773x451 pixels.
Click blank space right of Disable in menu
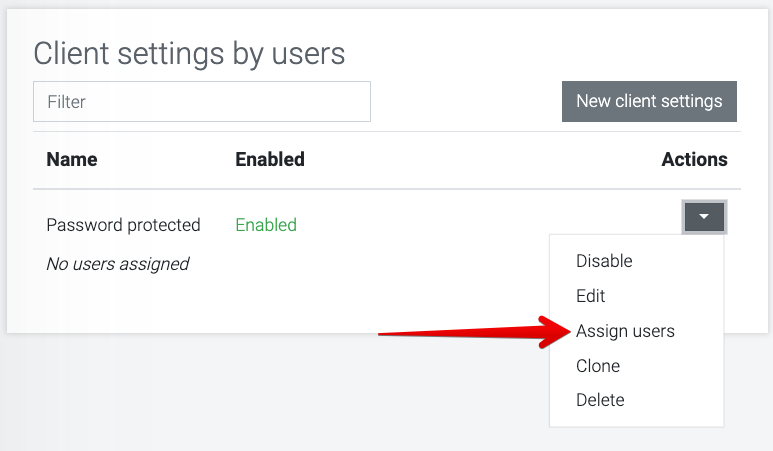(680, 261)
